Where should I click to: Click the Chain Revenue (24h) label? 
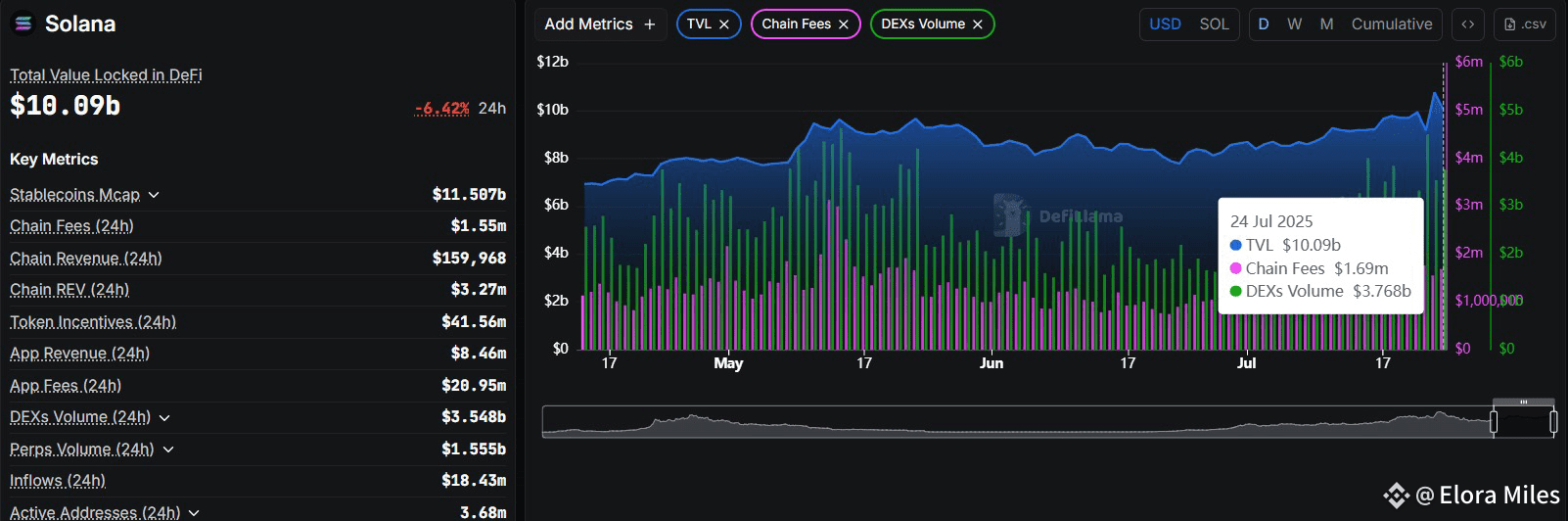point(86,259)
